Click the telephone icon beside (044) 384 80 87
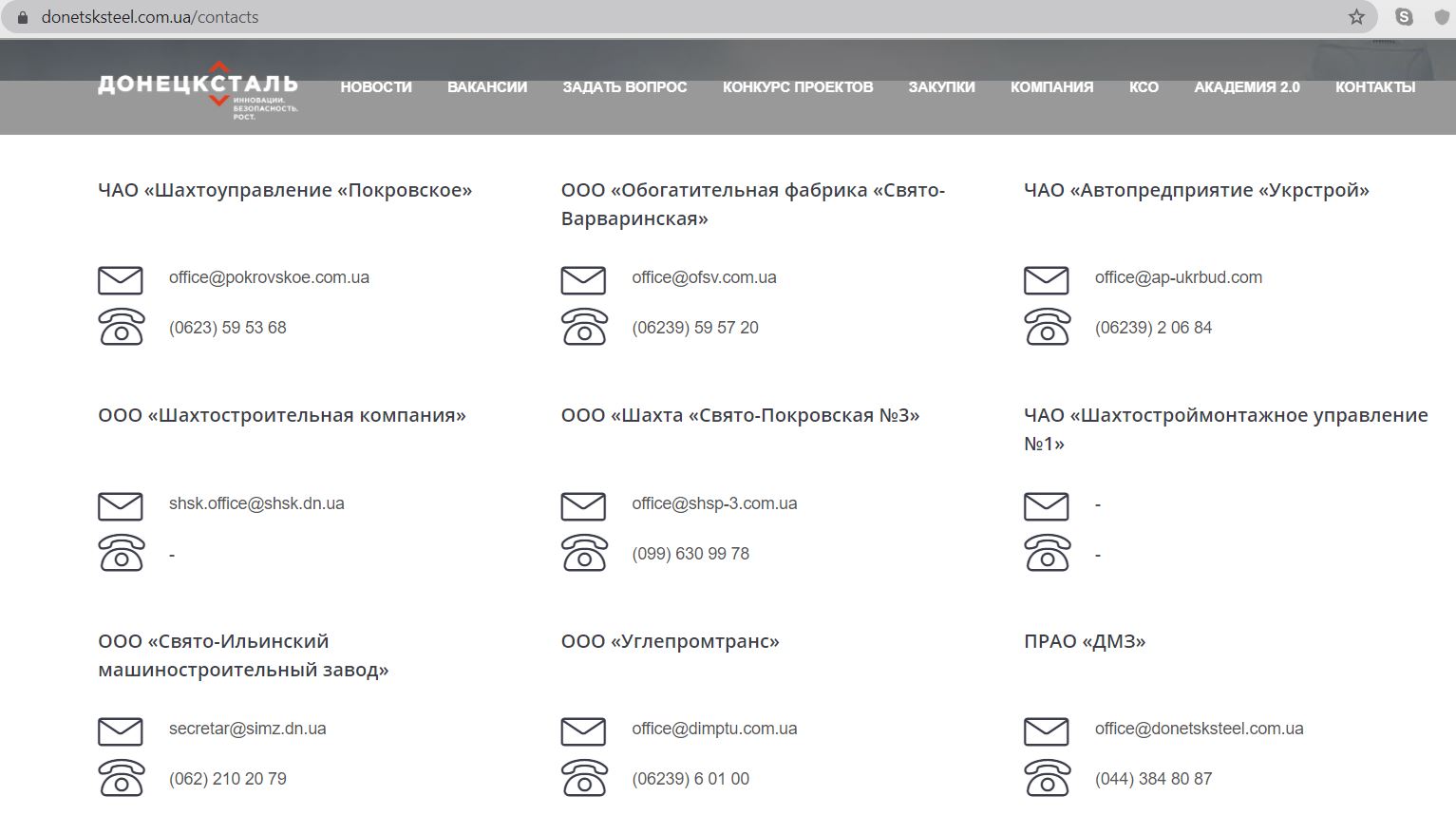 point(1047,778)
